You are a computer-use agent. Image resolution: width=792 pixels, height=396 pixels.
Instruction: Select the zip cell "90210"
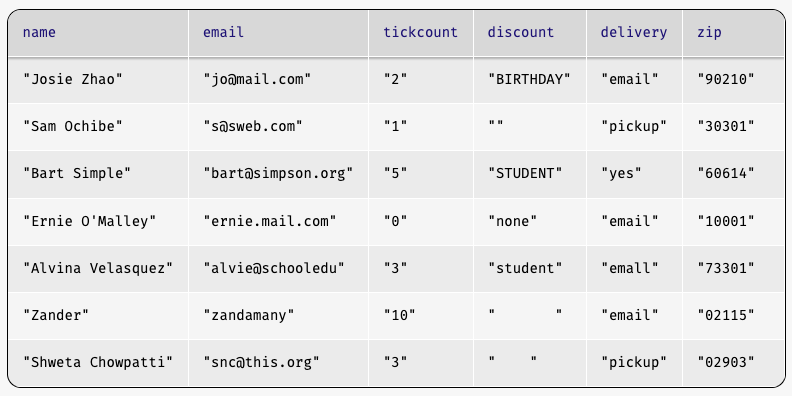pyautogui.click(x=733, y=80)
